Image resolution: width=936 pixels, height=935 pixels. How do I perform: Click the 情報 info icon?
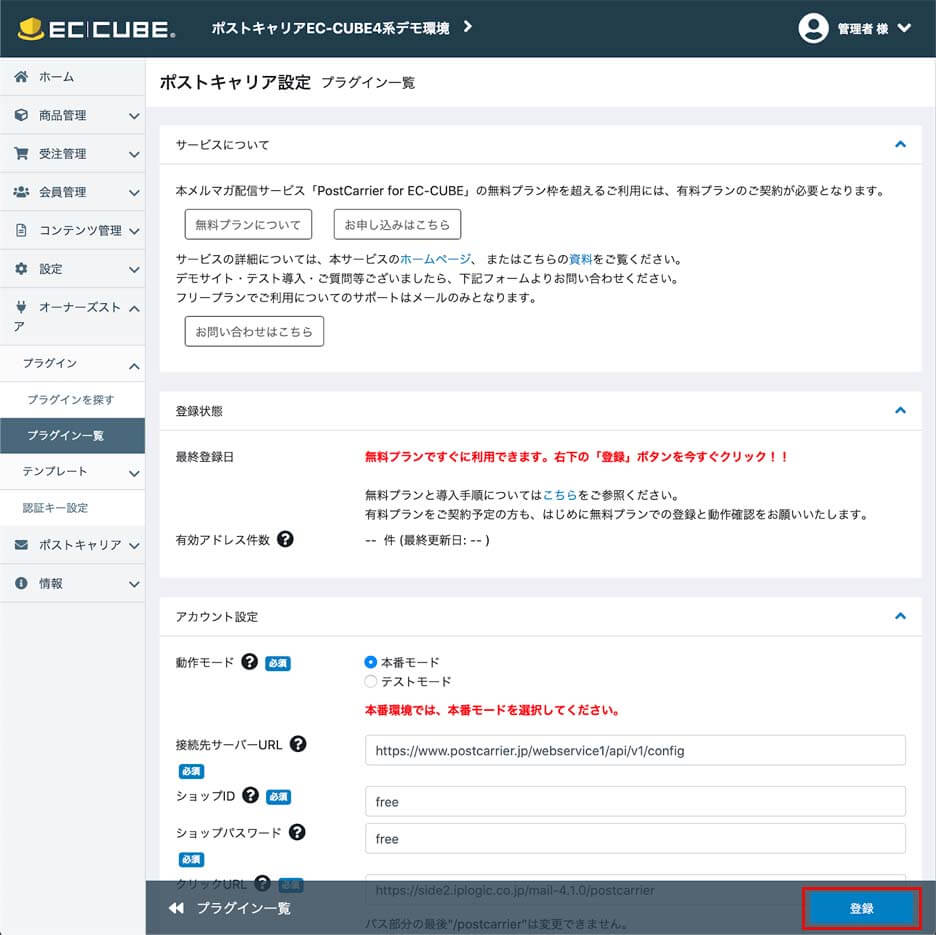[21, 583]
